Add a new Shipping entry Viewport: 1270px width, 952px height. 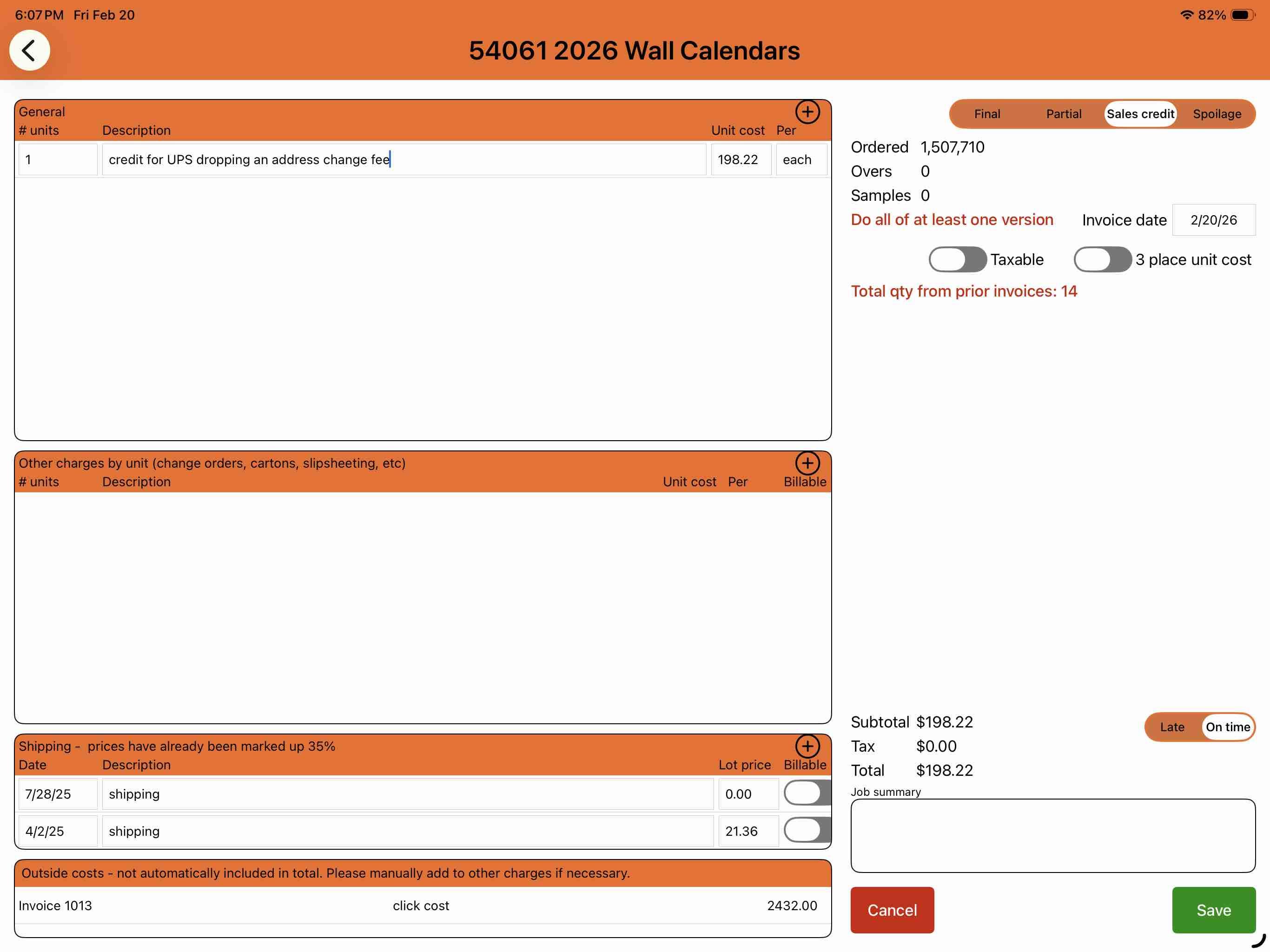point(807,746)
